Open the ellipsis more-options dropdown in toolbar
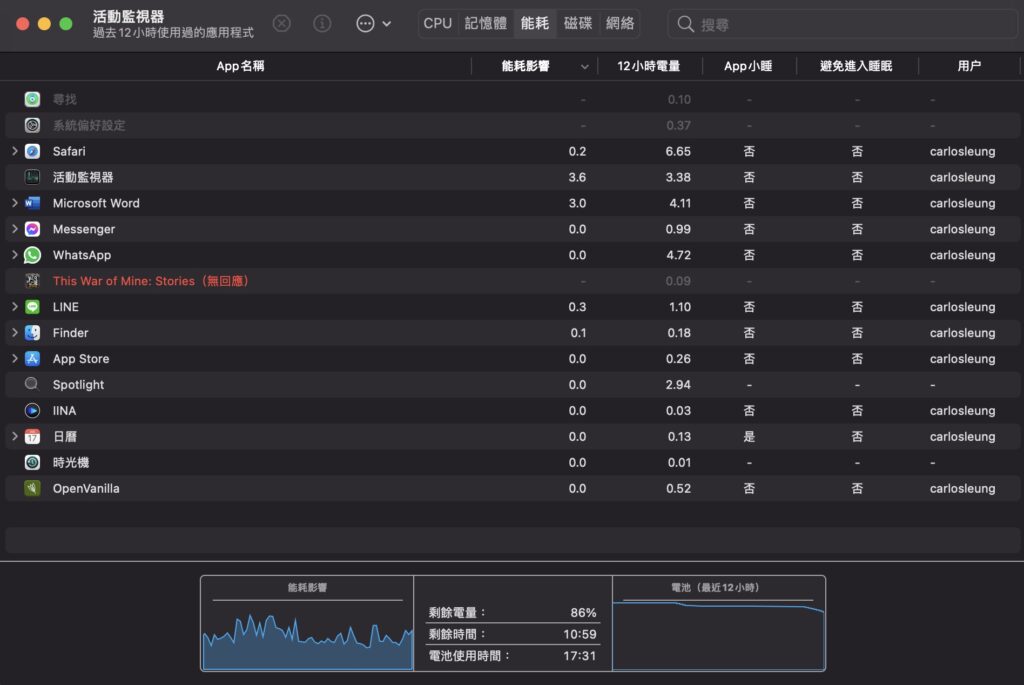 [373, 23]
